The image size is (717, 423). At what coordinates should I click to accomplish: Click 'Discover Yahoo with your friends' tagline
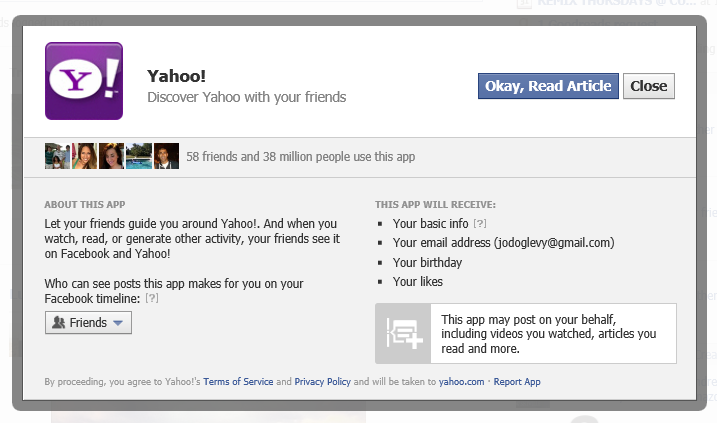(x=246, y=97)
